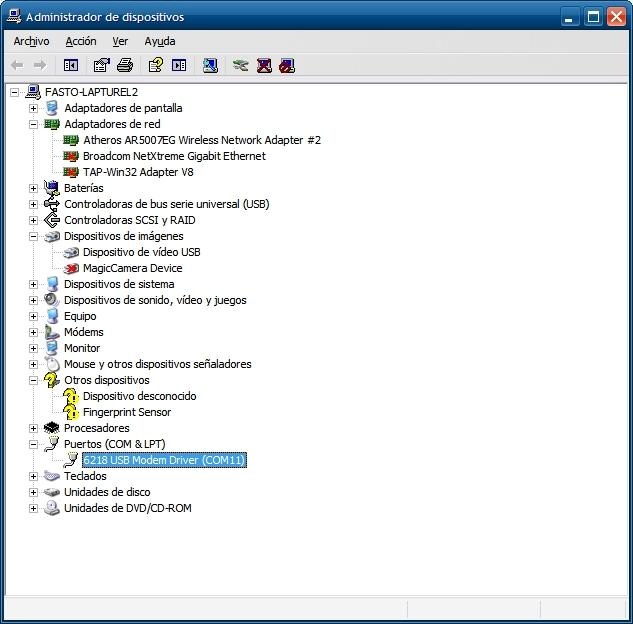Collapse Otros dispositivos

coord(33,380)
